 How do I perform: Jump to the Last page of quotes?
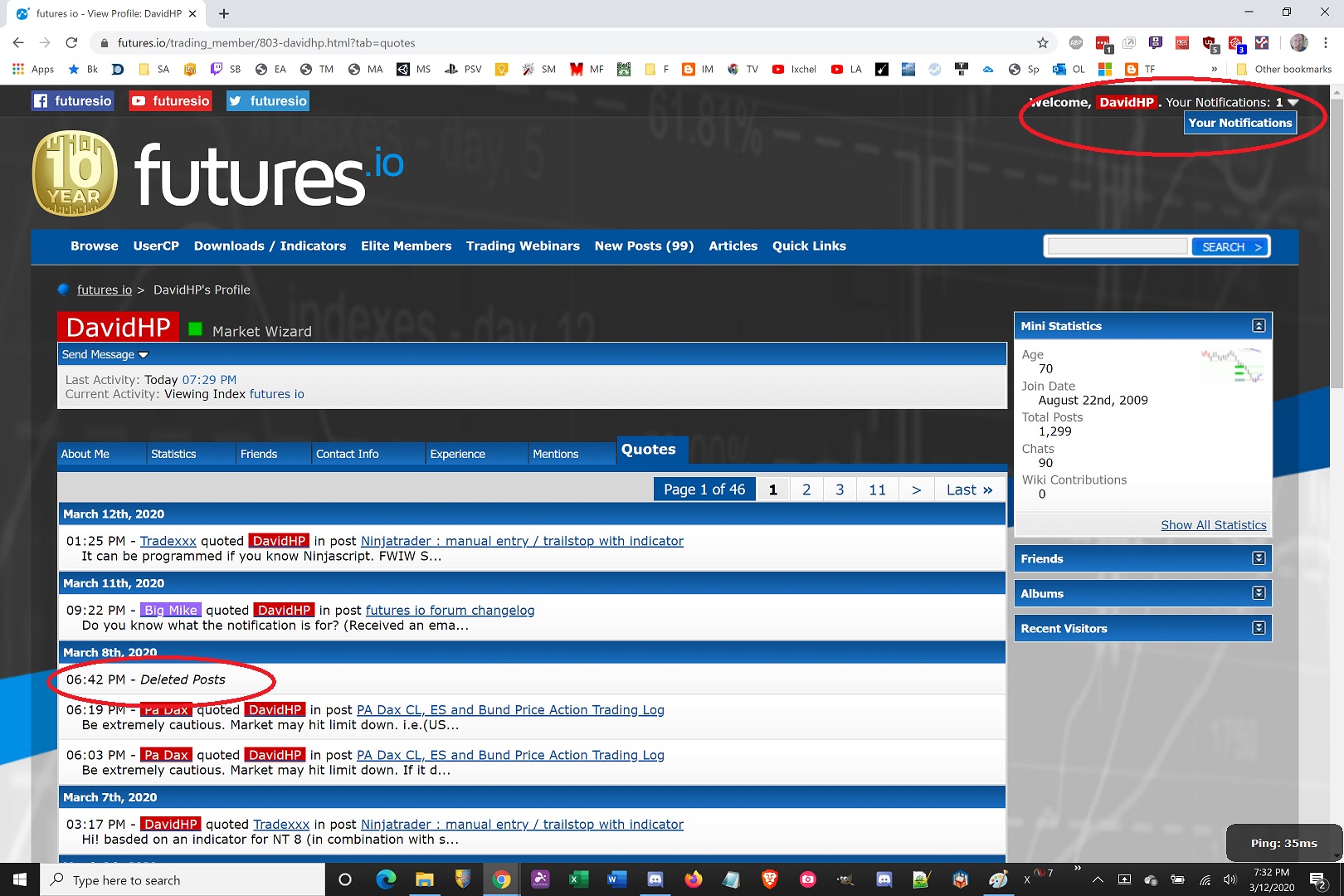point(970,489)
